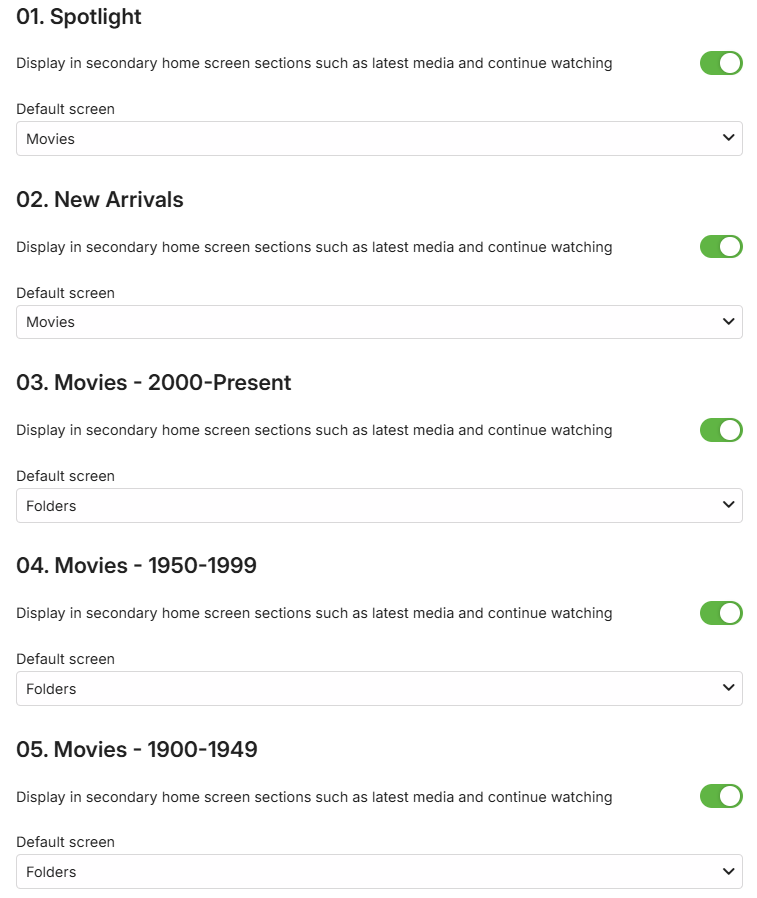Image resolution: width=757 pixels, height=898 pixels.
Task: Click the "03. Movies - 2000-Present" heading
Action: (x=154, y=383)
